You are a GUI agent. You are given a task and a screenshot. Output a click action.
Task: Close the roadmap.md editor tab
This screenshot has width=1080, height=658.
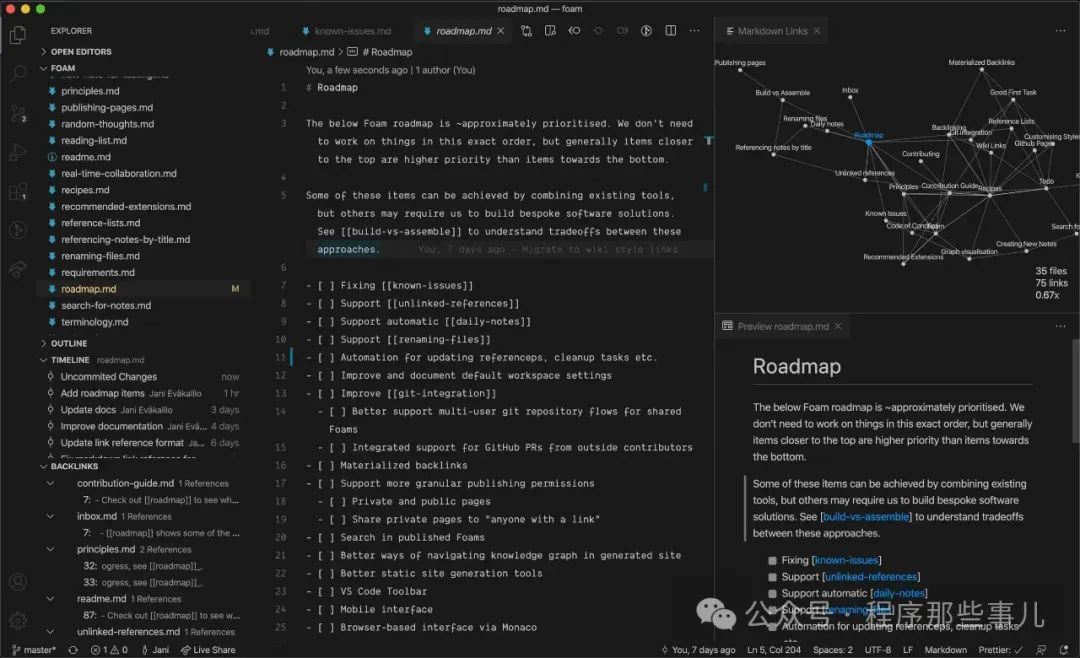(501, 31)
